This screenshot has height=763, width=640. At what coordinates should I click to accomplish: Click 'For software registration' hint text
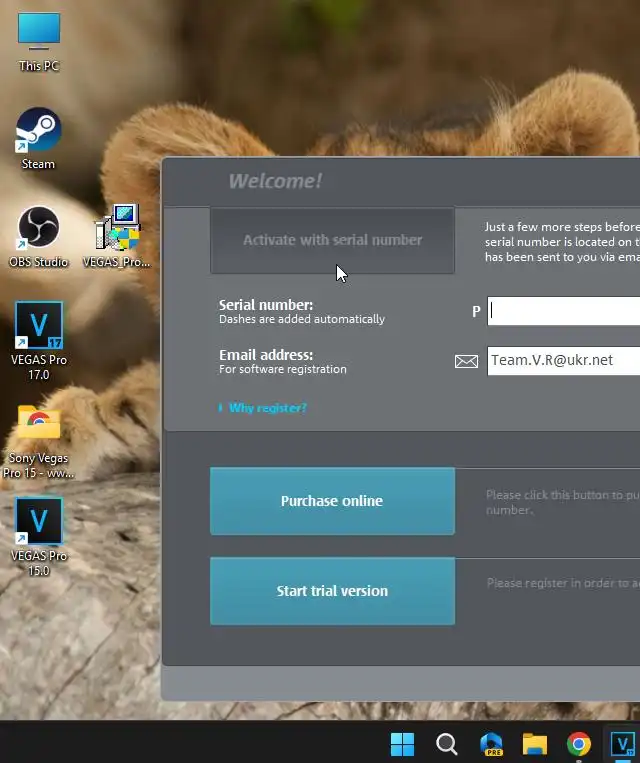coord(283,369)
